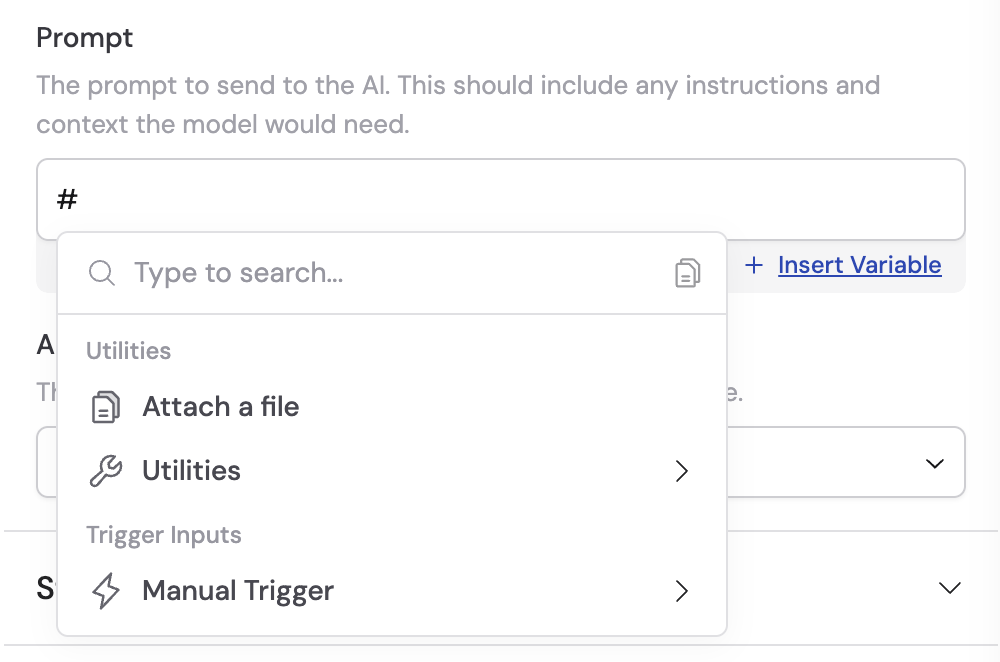Click the pages icon at the search bar's right
The width and height of the screenshot is (1000, 662).
point(687,272)
